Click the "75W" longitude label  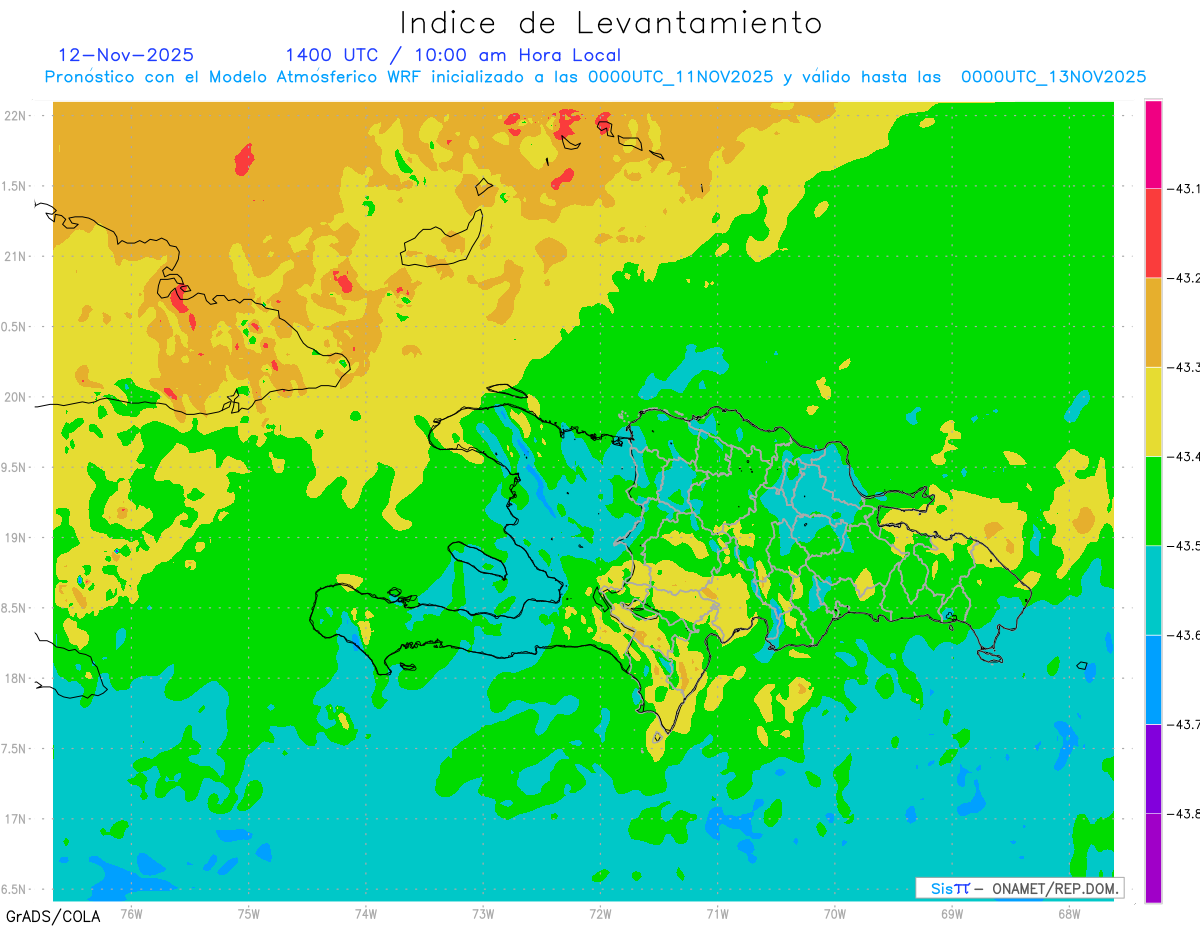[248, 913]
